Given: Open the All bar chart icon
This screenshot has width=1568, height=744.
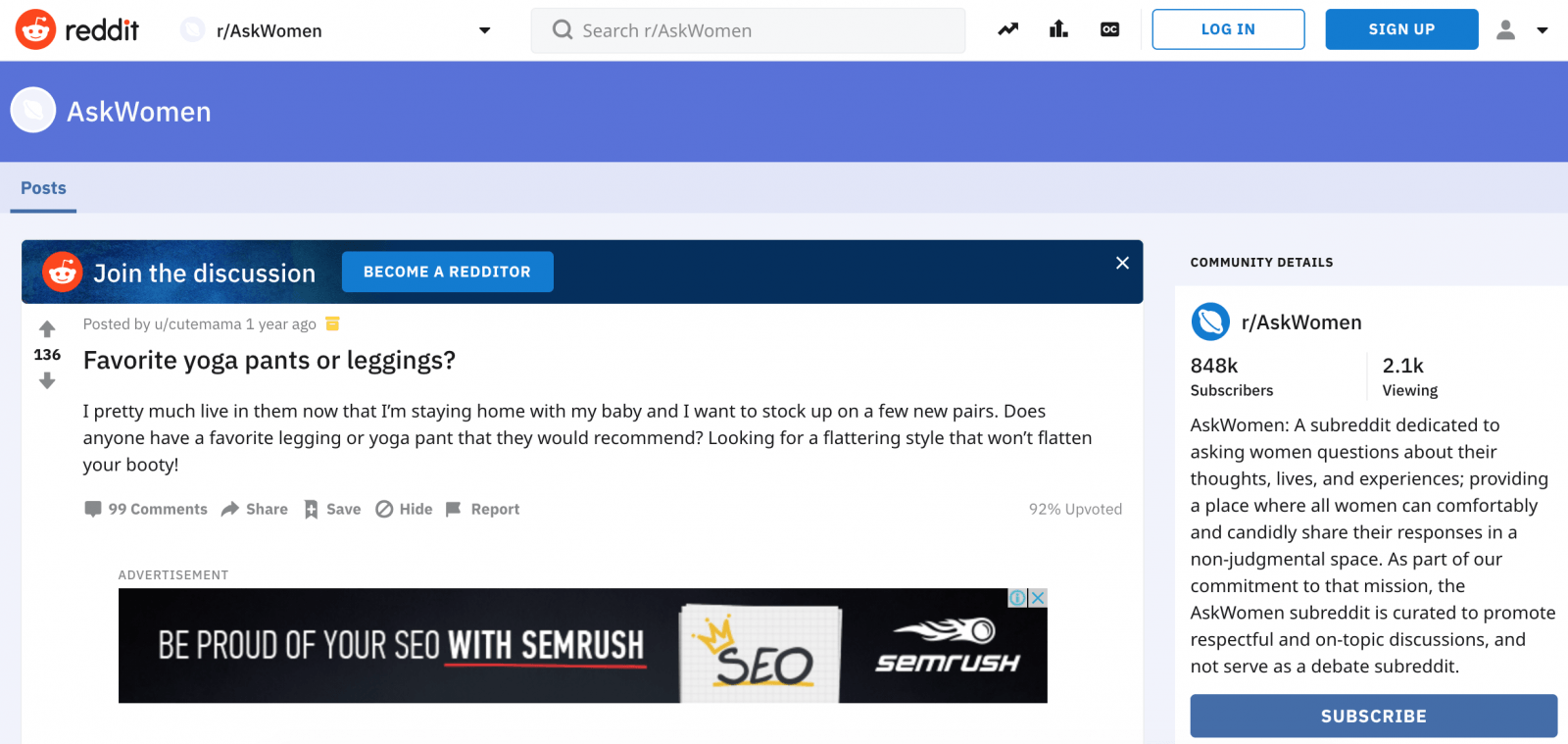Looking at the screenshot, I should pyautogui.click(x=1058, y=29).
